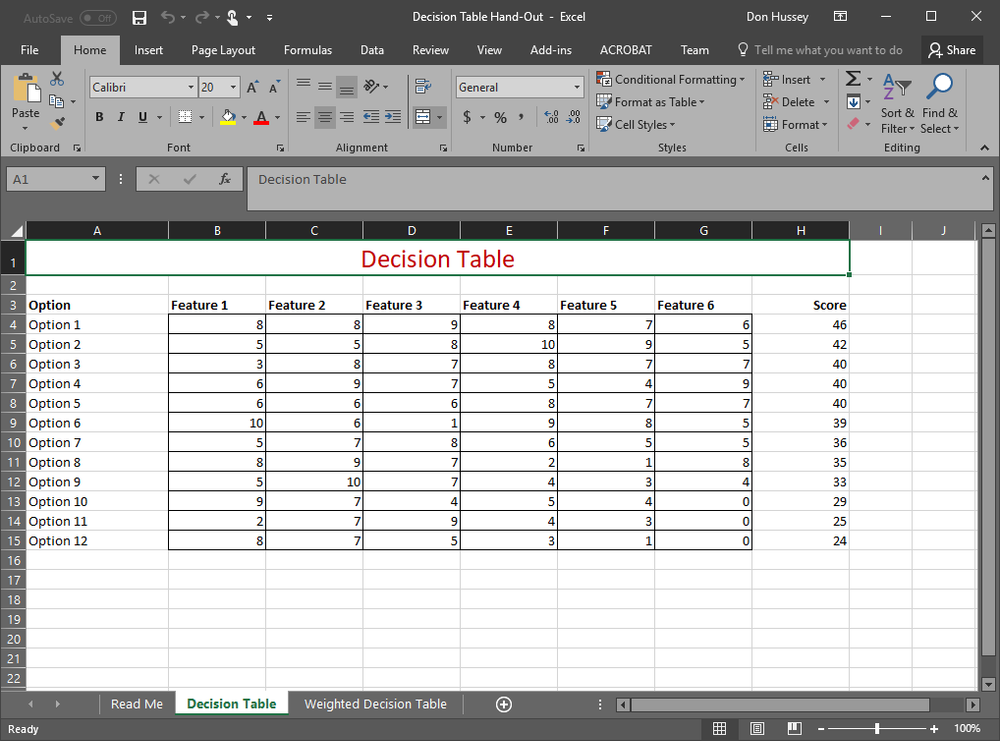Open the Name Box A1 dropdown arrow
Image resolution: width=1000 pixels, height=741 pixels.
click(x=95, y=179)
